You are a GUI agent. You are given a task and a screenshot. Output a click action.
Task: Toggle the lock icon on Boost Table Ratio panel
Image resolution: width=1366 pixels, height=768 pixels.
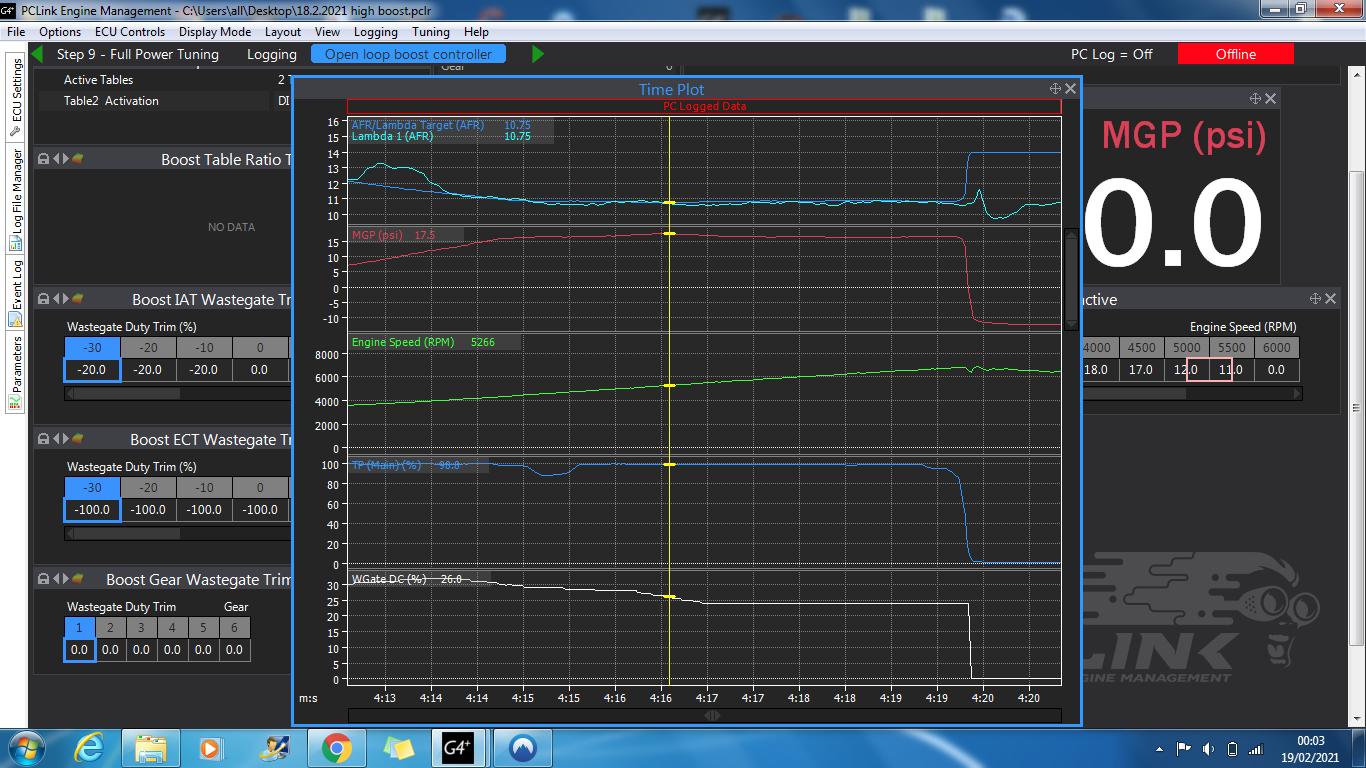[43, 159]
